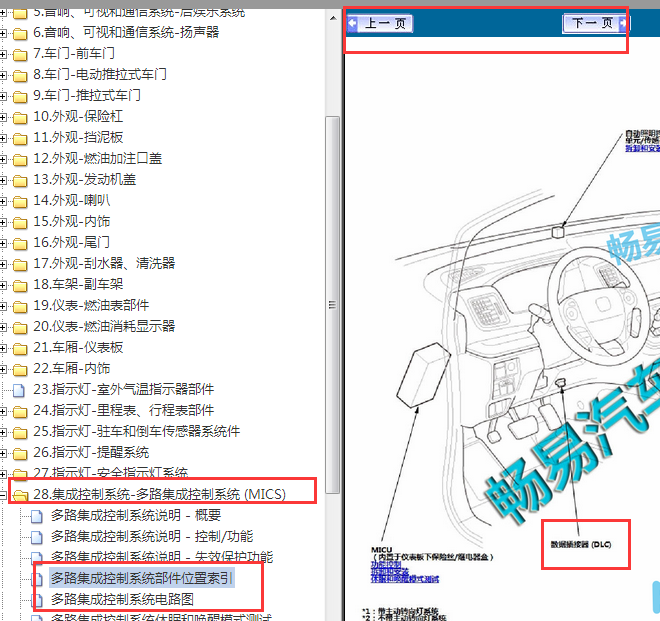Expand the 8.车门-电动推拉式车门 node
660x621 pixels.
click(x=3, y=75)
